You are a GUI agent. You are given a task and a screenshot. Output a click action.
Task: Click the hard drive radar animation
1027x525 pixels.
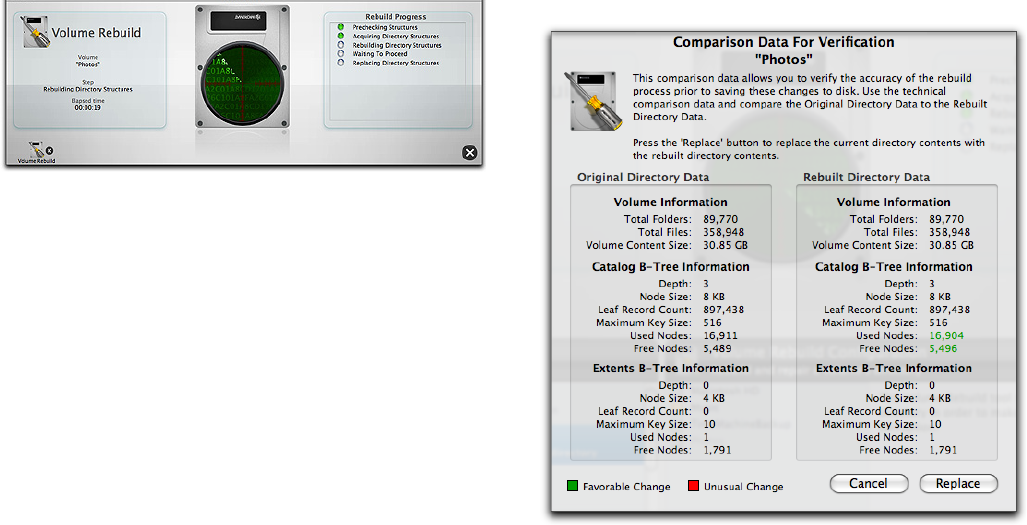click(242, 86)
